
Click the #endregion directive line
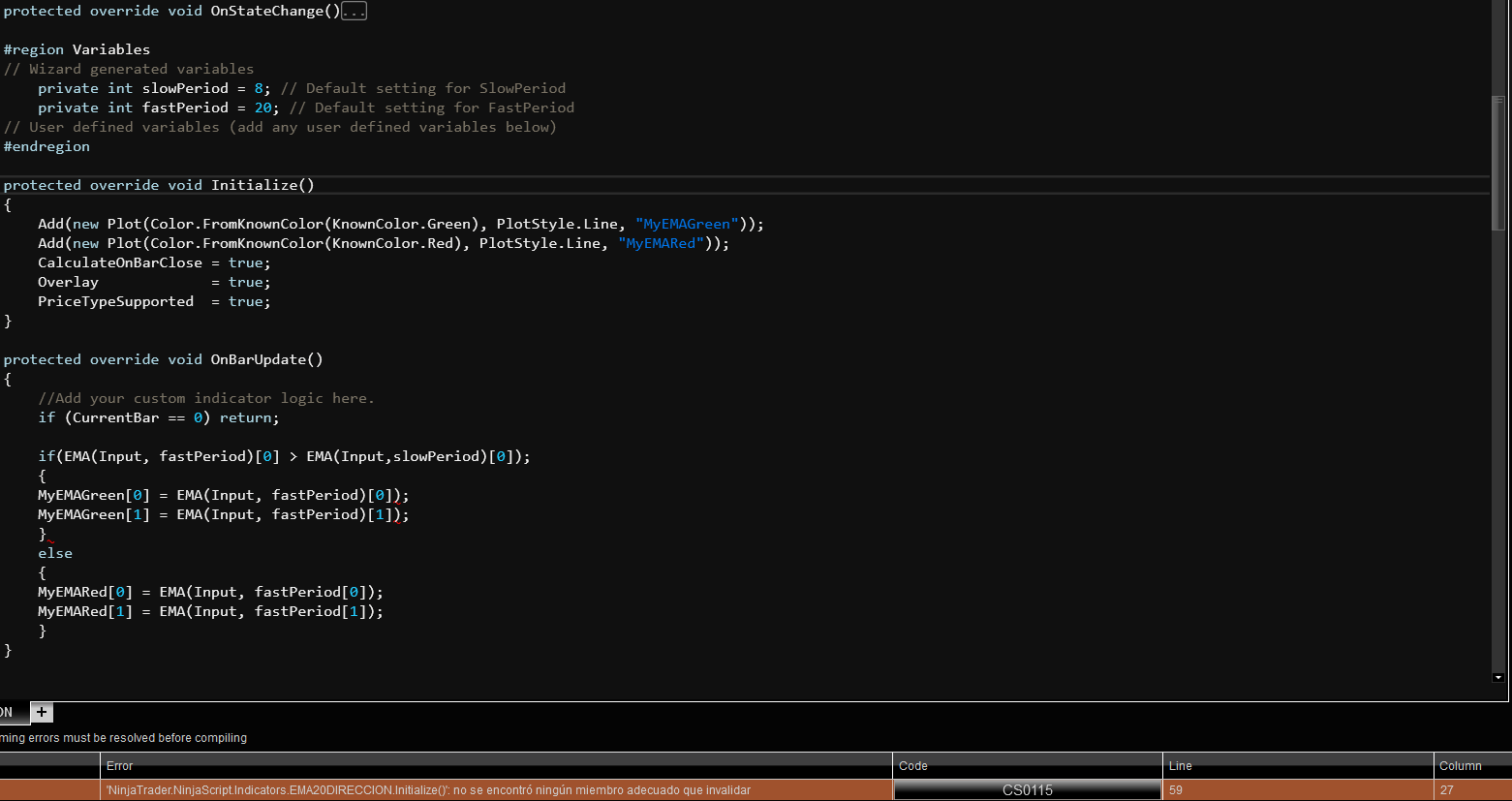[46, 146]
